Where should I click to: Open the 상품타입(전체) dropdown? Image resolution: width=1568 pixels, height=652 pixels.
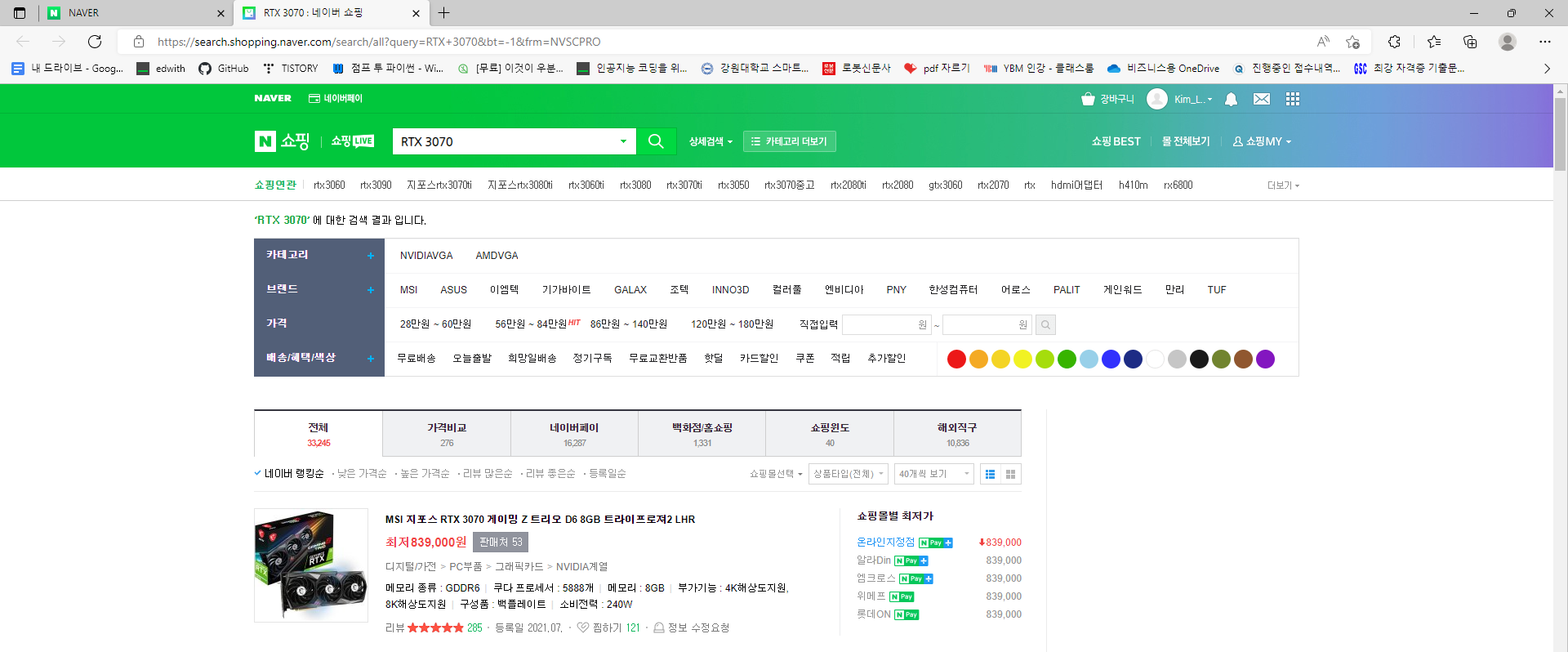coord(849,474)
